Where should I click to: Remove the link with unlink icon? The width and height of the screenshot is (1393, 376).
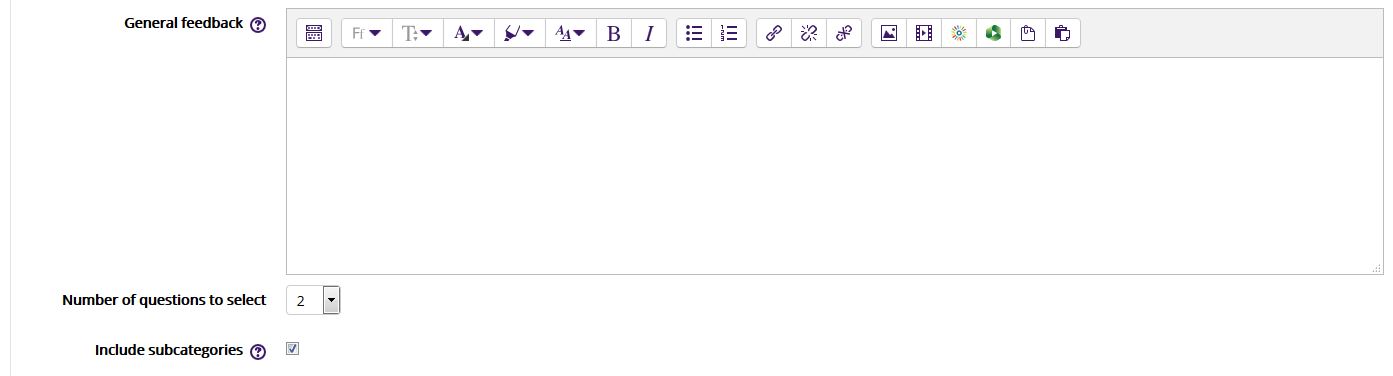809,33
